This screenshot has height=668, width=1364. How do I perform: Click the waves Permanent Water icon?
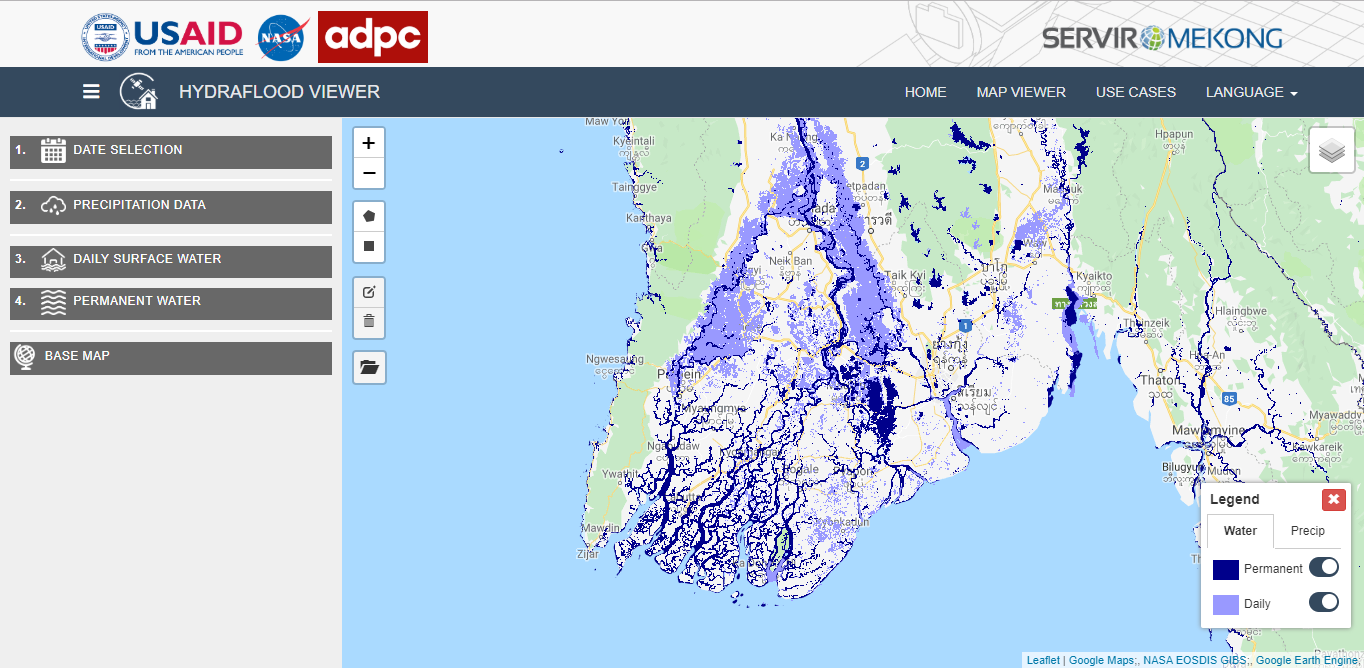click(x=53, y=303)
